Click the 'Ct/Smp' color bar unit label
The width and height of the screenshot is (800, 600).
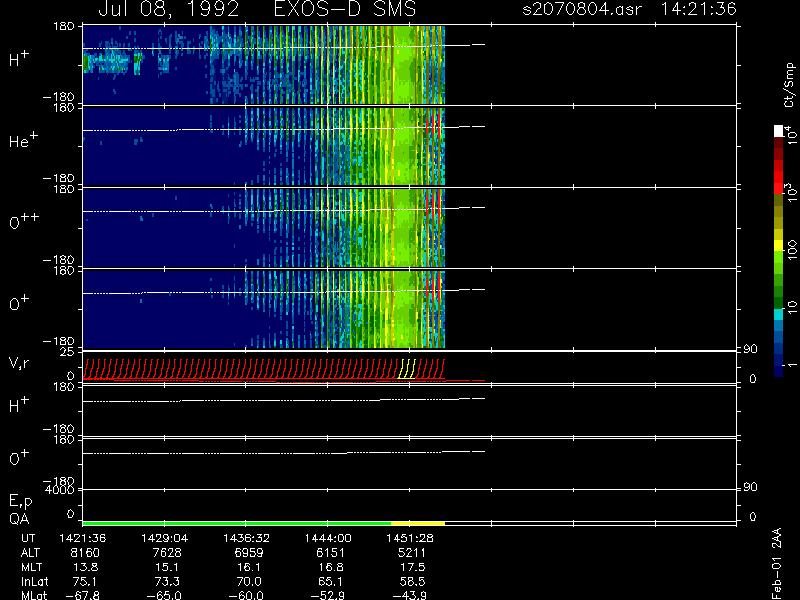(790, 85)
